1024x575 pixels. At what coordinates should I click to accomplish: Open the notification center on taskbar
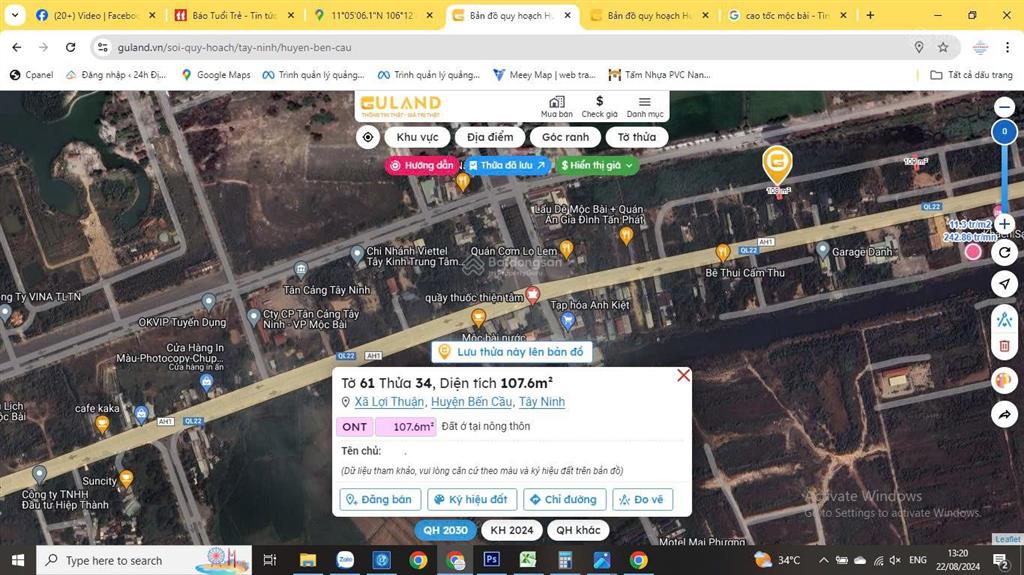click(1000, 560)
